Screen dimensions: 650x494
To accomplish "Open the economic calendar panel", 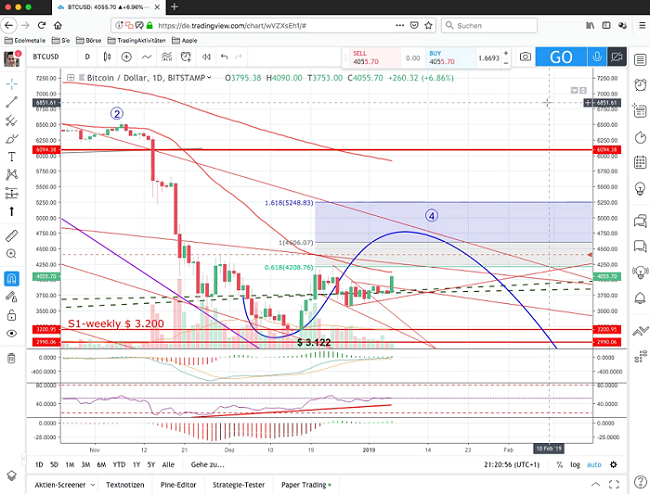I will click(640, 162).
